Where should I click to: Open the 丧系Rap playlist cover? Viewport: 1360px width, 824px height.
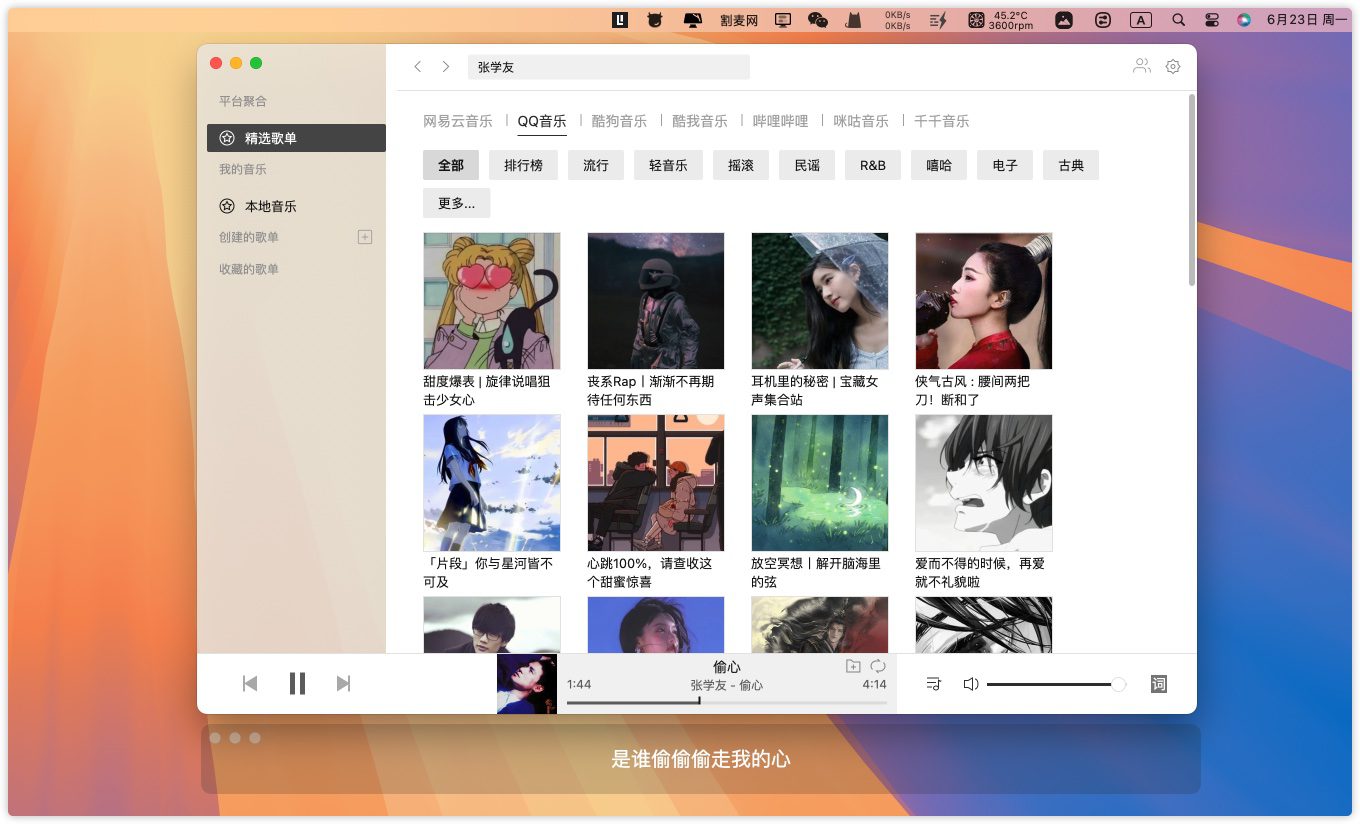coord(656,301)
